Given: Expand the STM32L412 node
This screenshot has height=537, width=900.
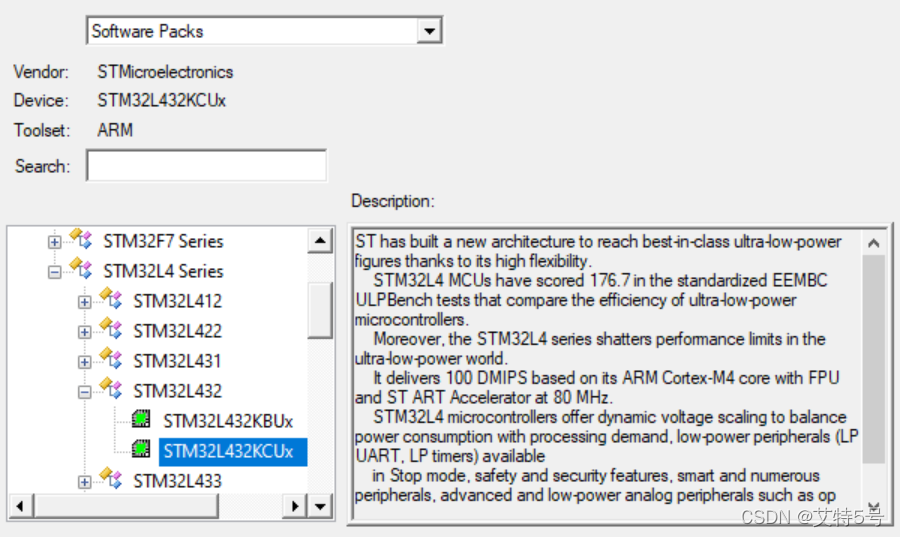Looking at the screenshot, I should coord(84,302).
